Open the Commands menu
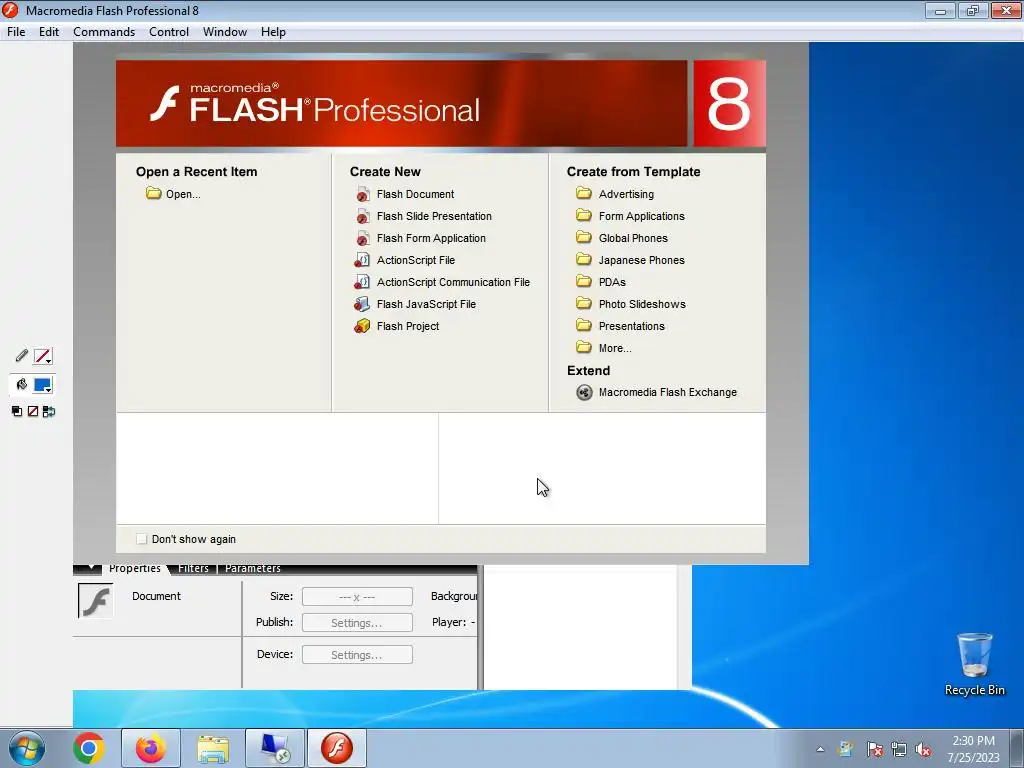This screenshot has width=1024, height=768. click(104, 32)
